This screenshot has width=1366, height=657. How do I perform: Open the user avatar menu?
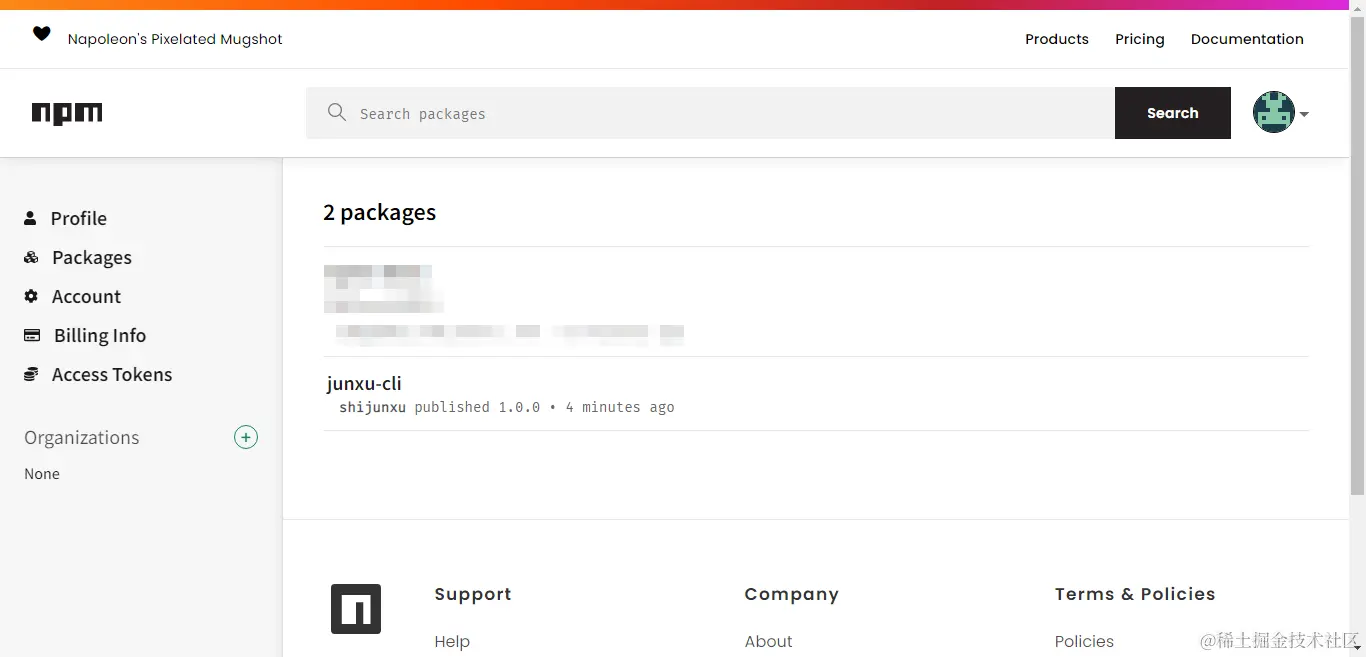click(x=1274, y=112)
